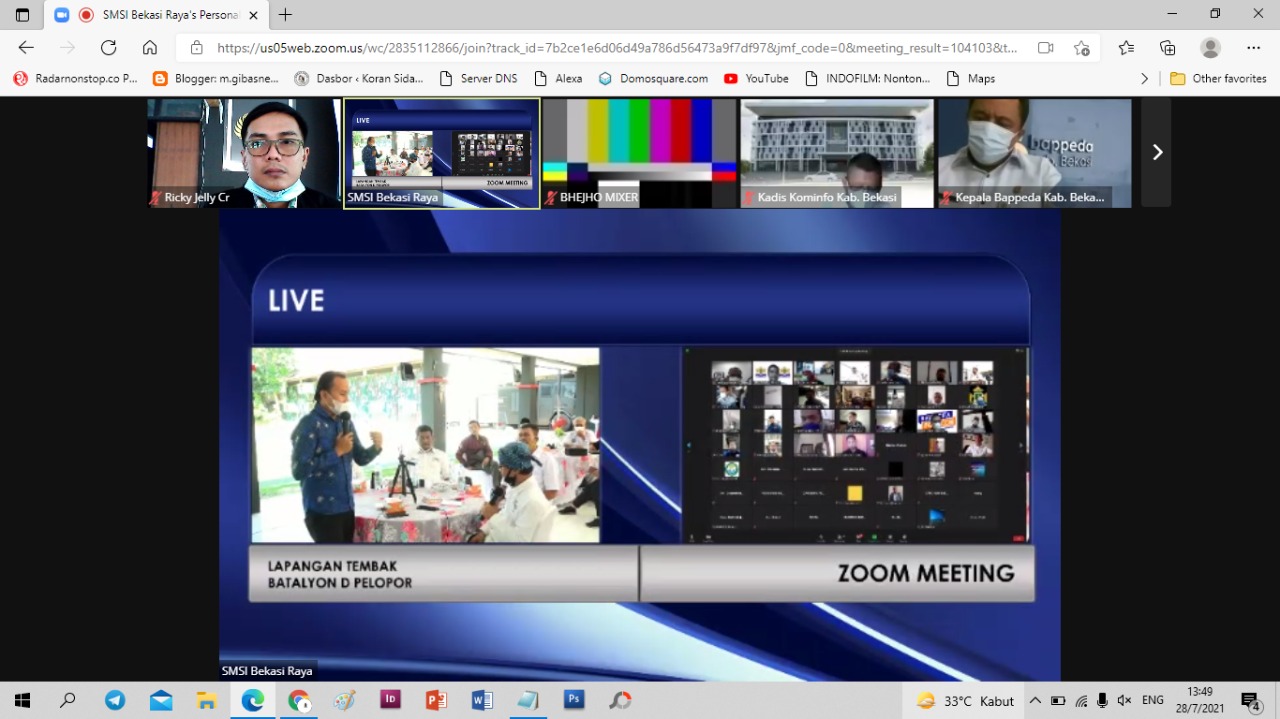Open the Blogger m.gibasne bookmark
Image resolution: width=1280 pixels, height=719 pixels.
pyautogui.click(x=216, y=78)
